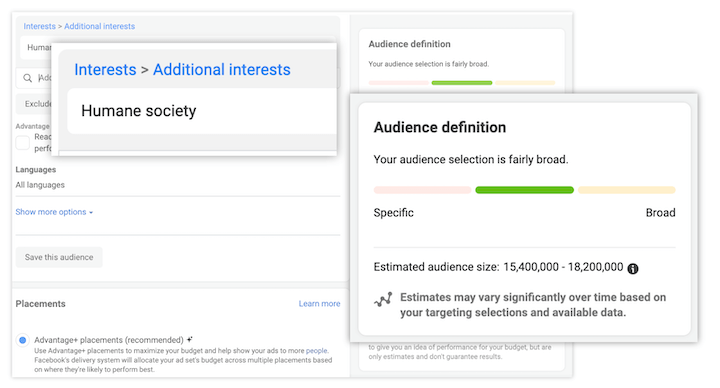Viewport: 720px width, 388px height.
Task: Click the Specific label under meter
Action: [394, 213]
